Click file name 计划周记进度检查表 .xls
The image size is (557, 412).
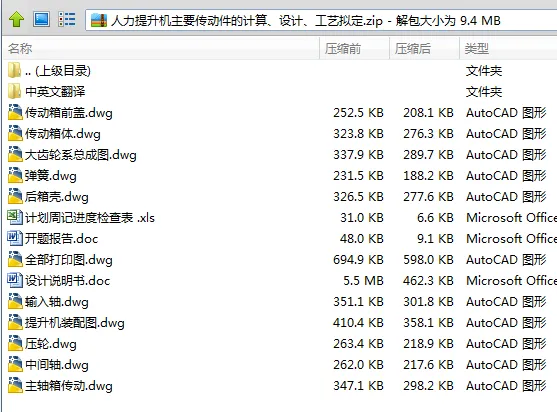[90, 218]
